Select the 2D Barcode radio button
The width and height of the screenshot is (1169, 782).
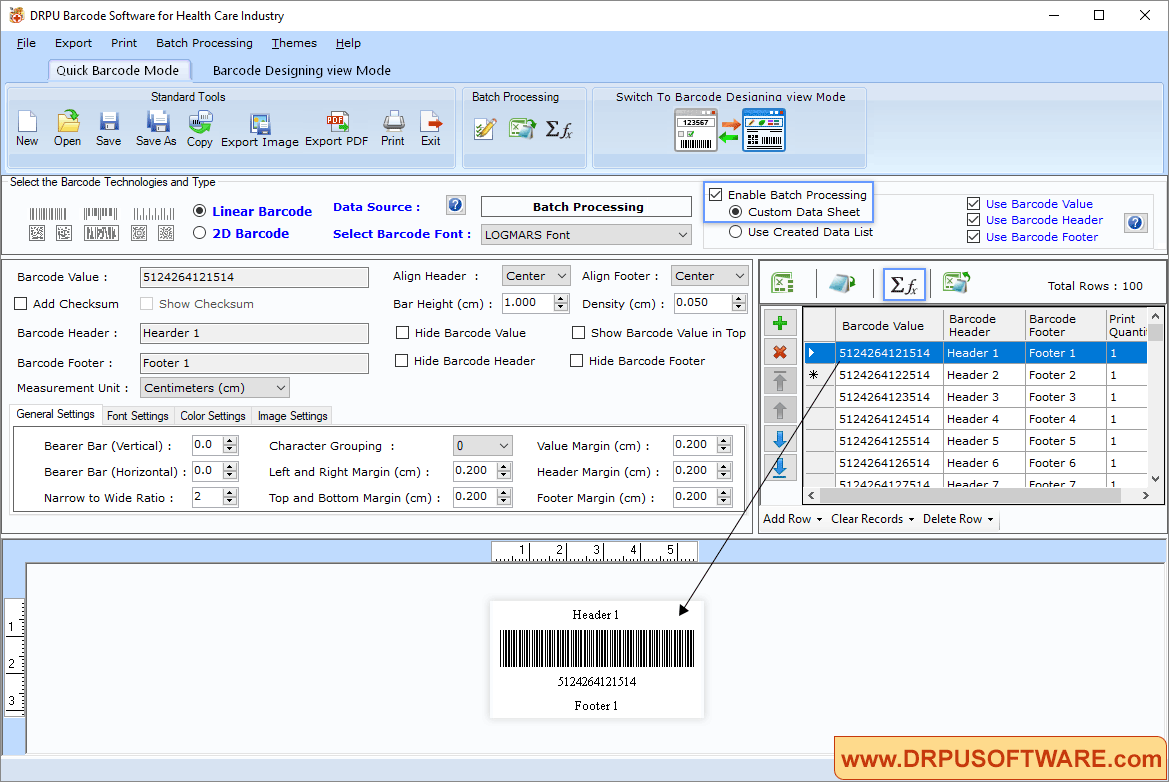199,232
